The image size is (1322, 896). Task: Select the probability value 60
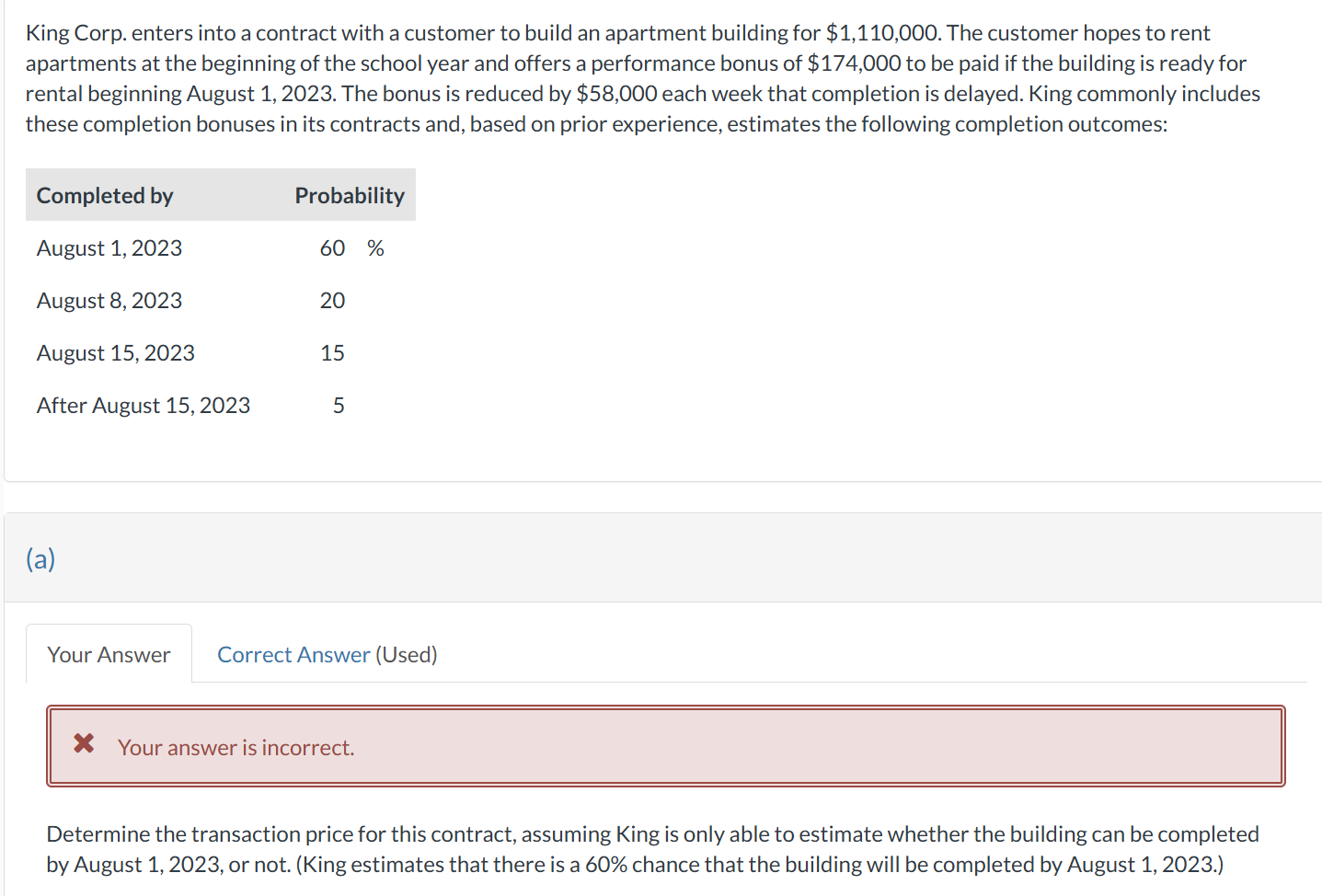click(x=332, y=247)
